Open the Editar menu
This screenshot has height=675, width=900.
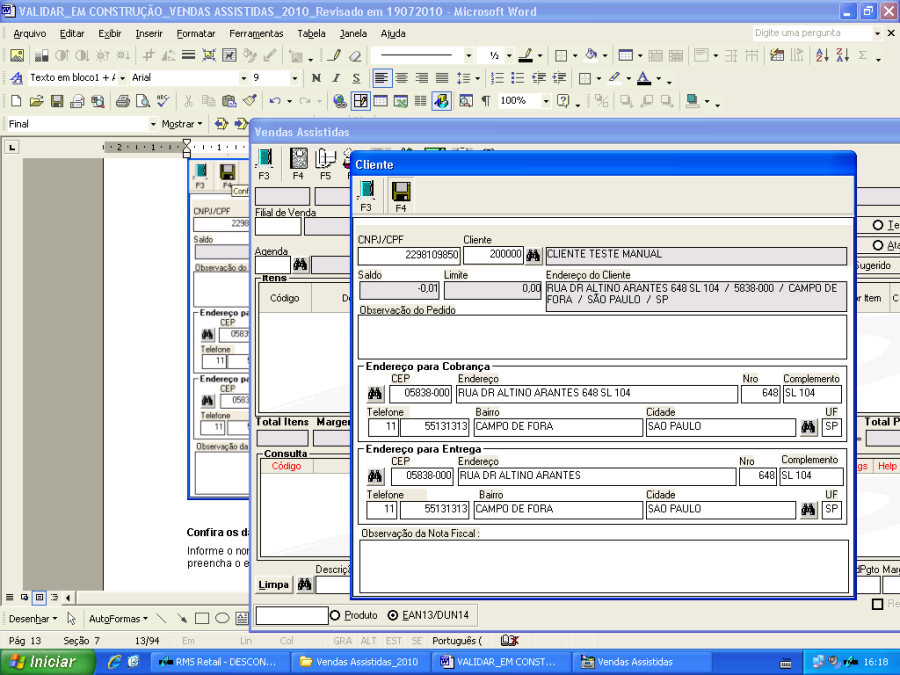72,34
